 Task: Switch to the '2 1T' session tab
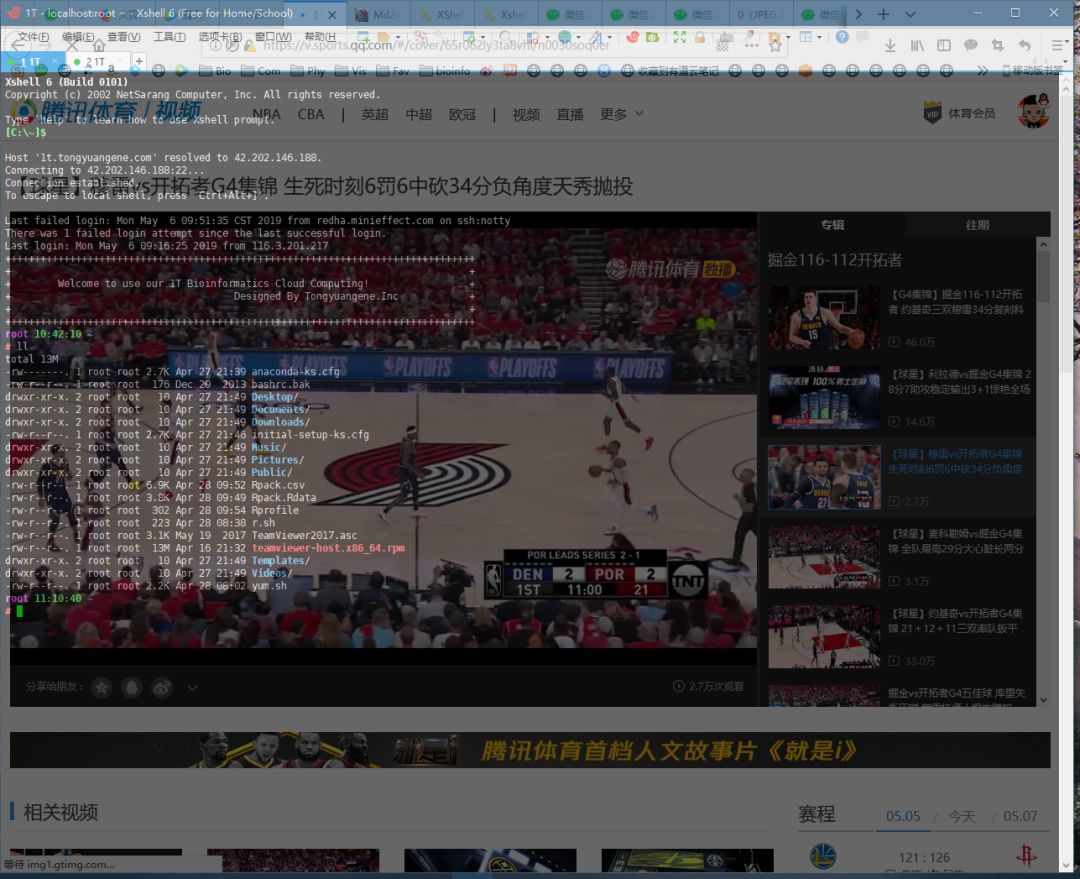point(96,62)
